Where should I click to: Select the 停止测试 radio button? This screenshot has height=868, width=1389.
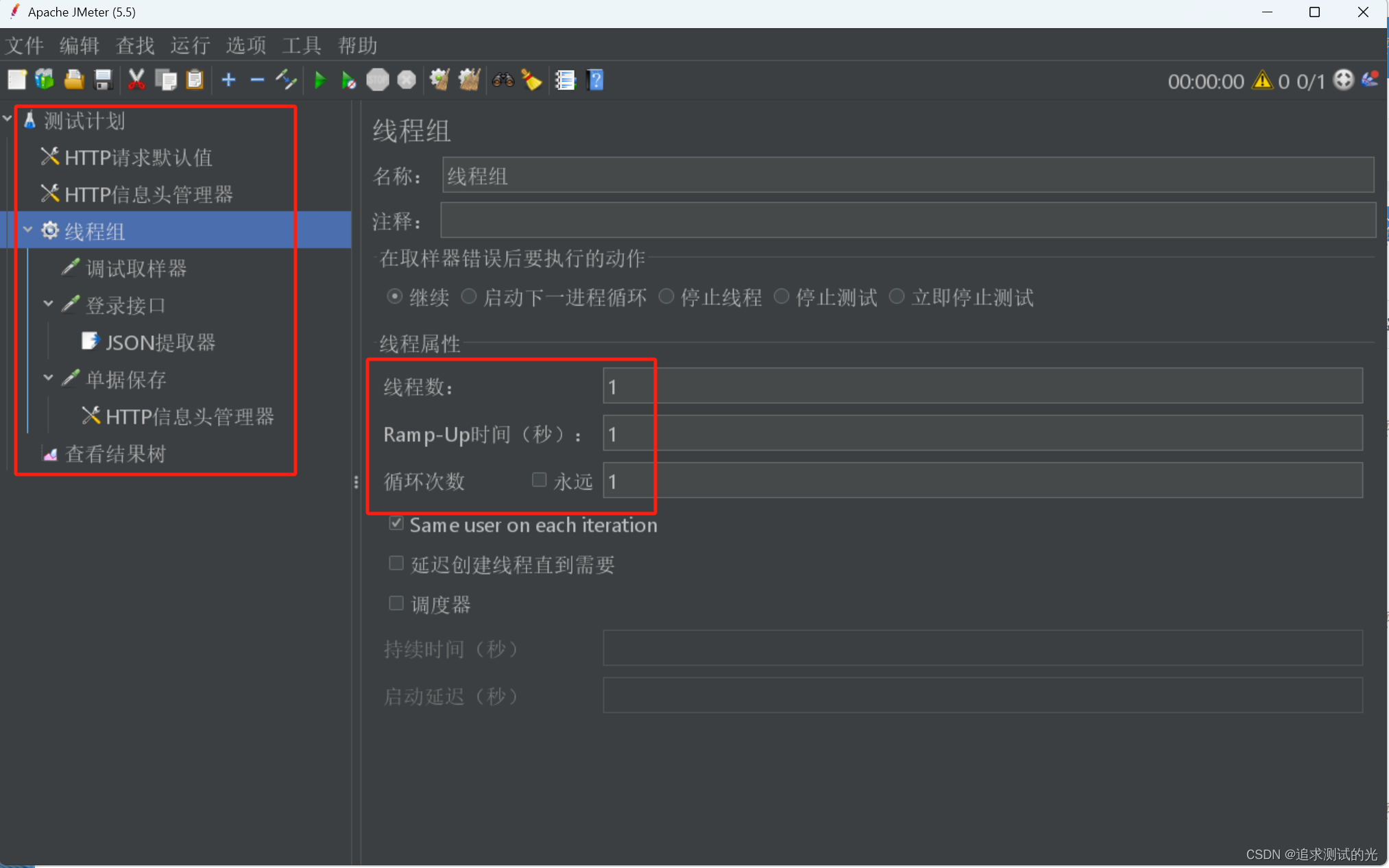click(782, 297)
